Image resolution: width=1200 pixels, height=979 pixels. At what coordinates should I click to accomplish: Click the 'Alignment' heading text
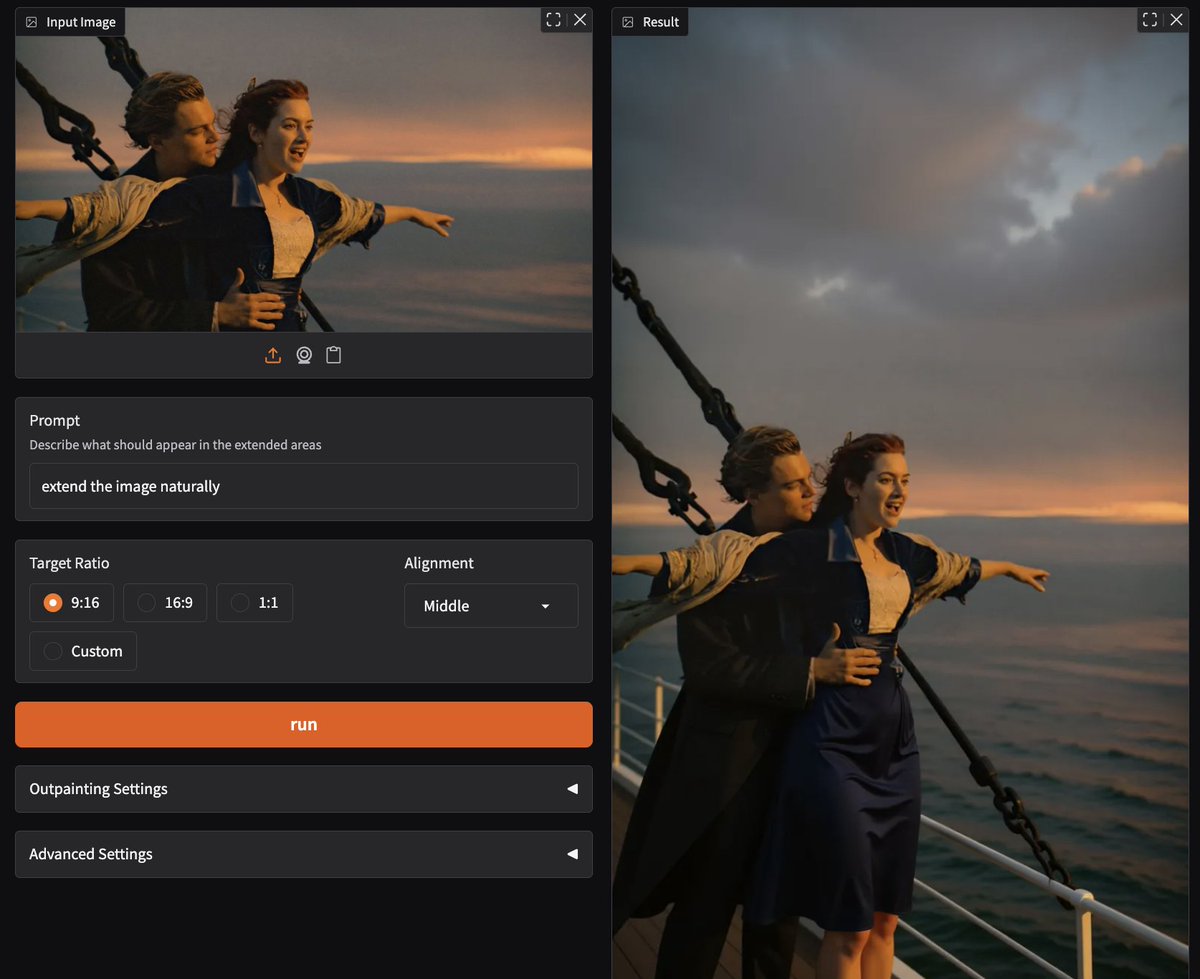tap(439, 563)
